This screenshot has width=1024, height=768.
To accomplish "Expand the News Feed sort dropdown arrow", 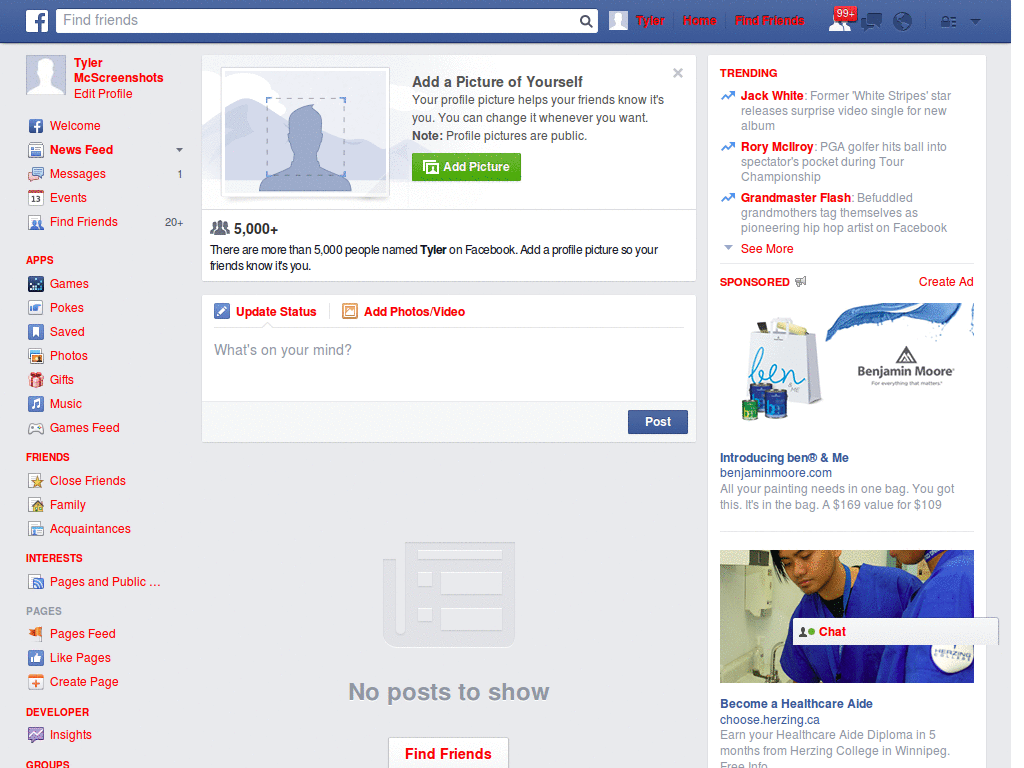I will (x=179, y=150).
